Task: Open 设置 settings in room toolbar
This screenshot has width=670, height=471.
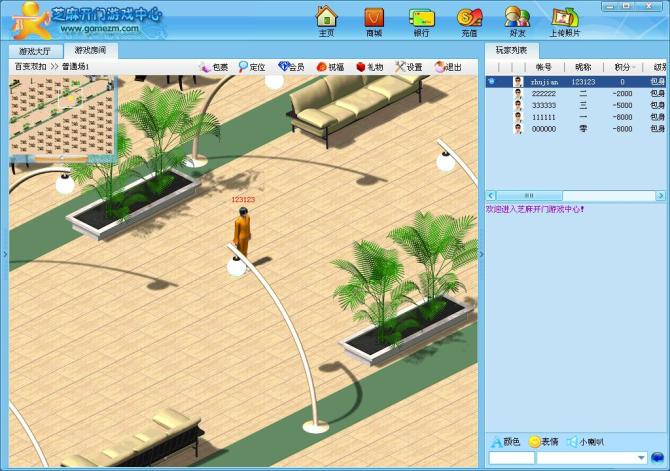Action: (408, 67)
